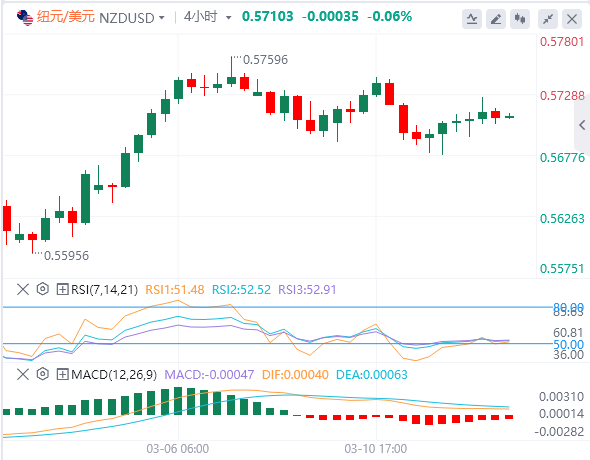Click the MACD(12,26,9) label
This screenshot has height=460, width=590.
coord(114,375)
